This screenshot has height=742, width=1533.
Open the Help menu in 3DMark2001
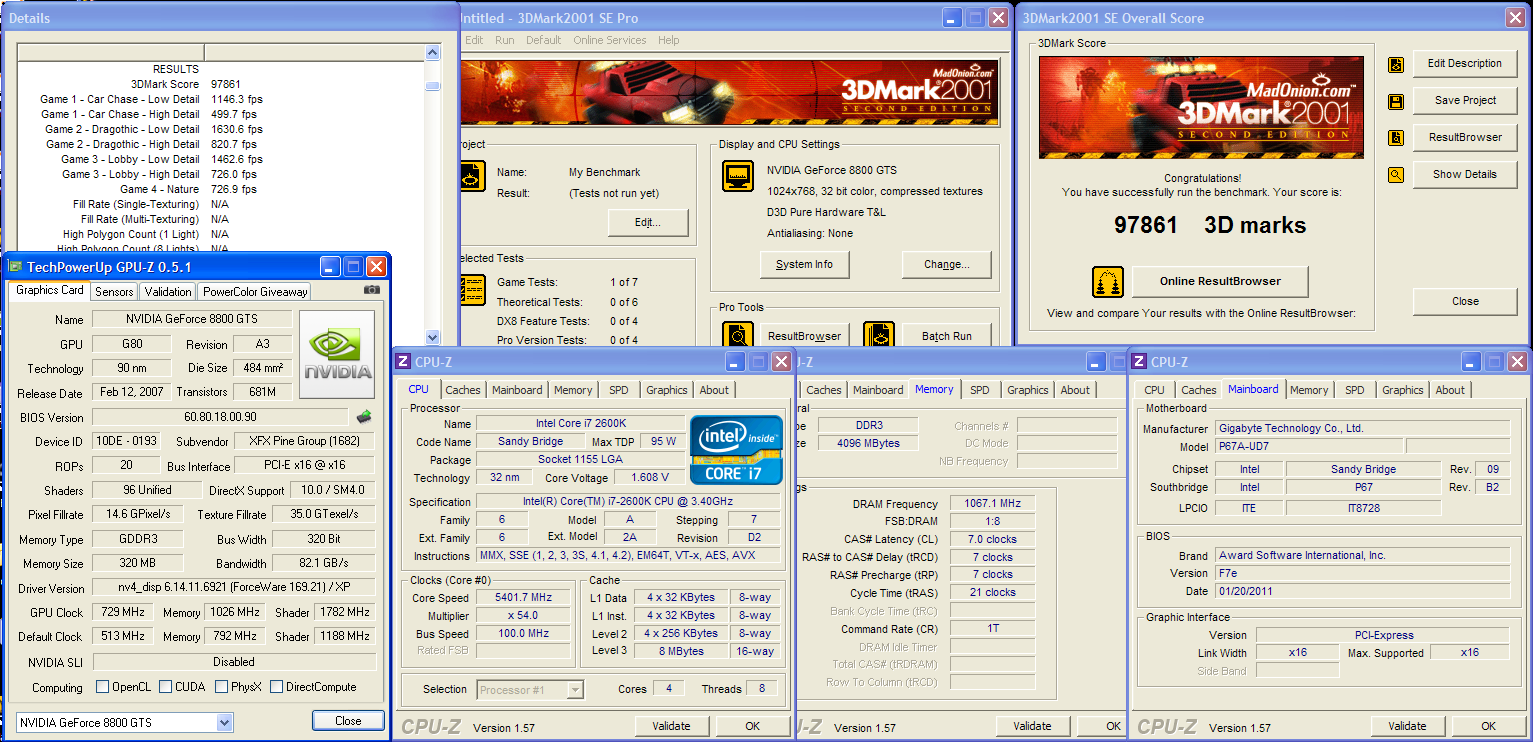668,40
